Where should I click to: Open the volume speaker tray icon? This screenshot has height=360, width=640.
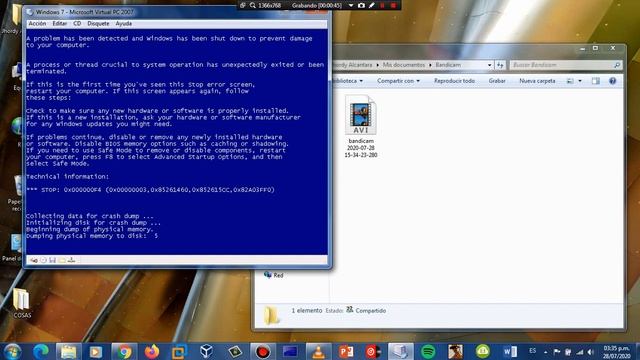click(x=591, y=351)
